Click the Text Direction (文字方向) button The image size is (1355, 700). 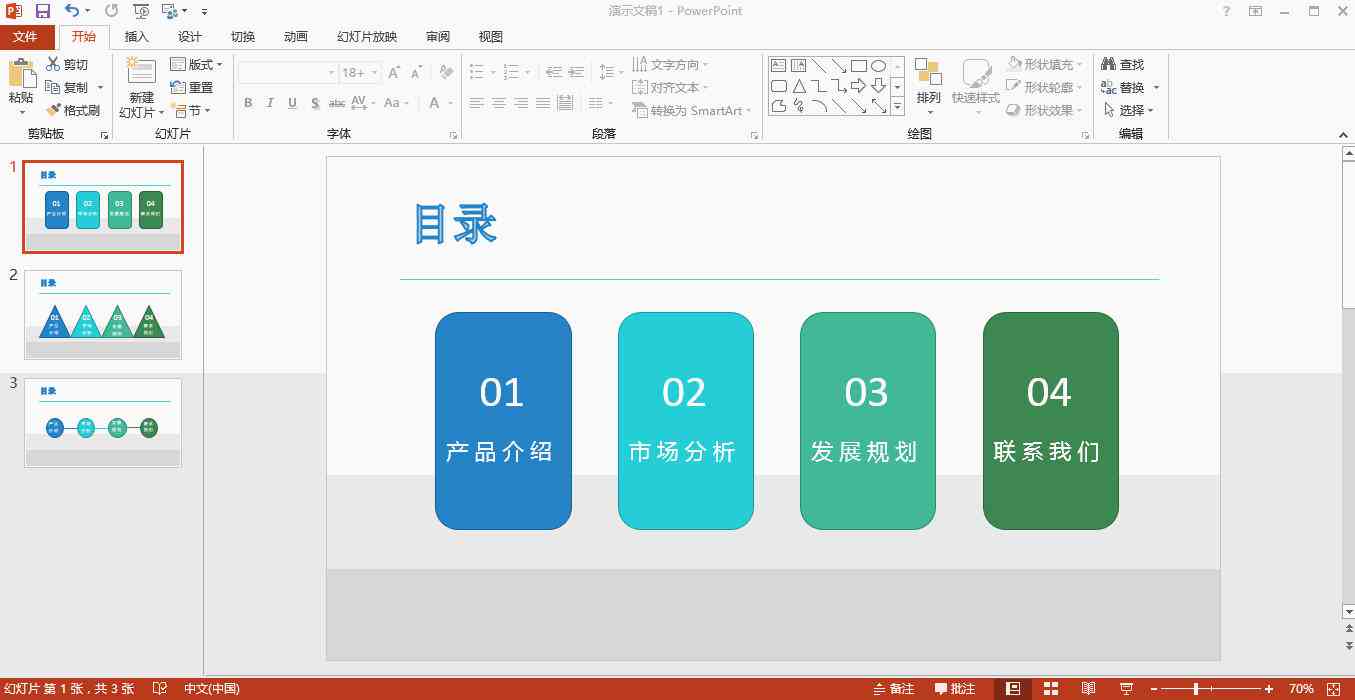point(671,64)
